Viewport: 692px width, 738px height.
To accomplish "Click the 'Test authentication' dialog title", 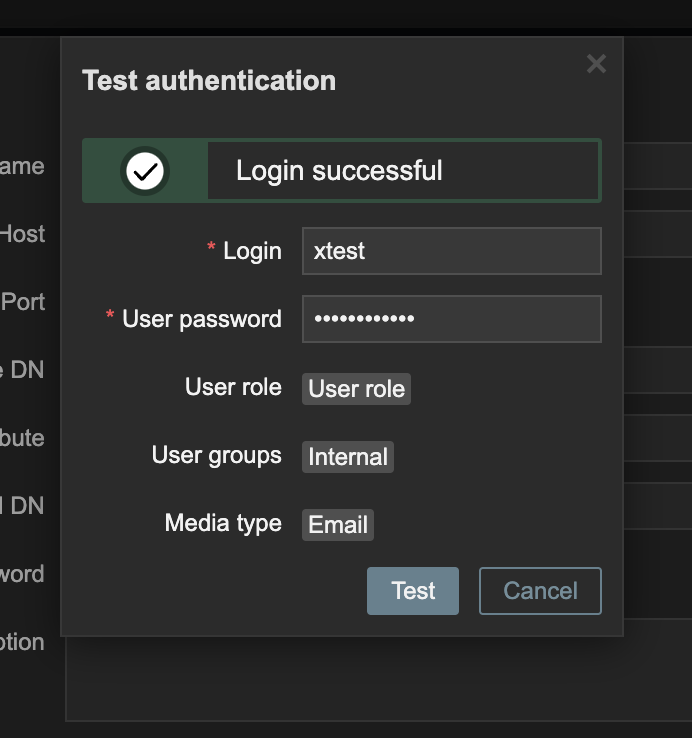I will [209, 81].
